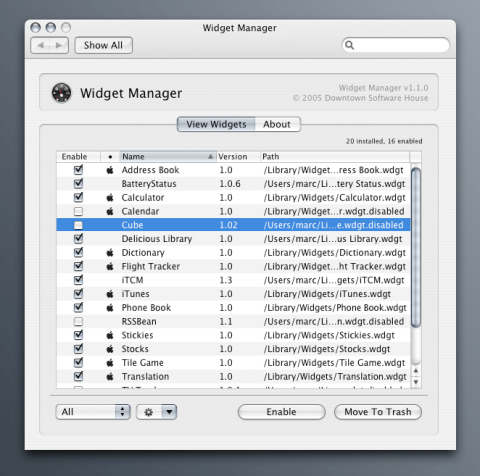The image size is (480, 476).
Task: Uncheck the BatteryStatus enable checkbox
Action: (x=78, y=184)
